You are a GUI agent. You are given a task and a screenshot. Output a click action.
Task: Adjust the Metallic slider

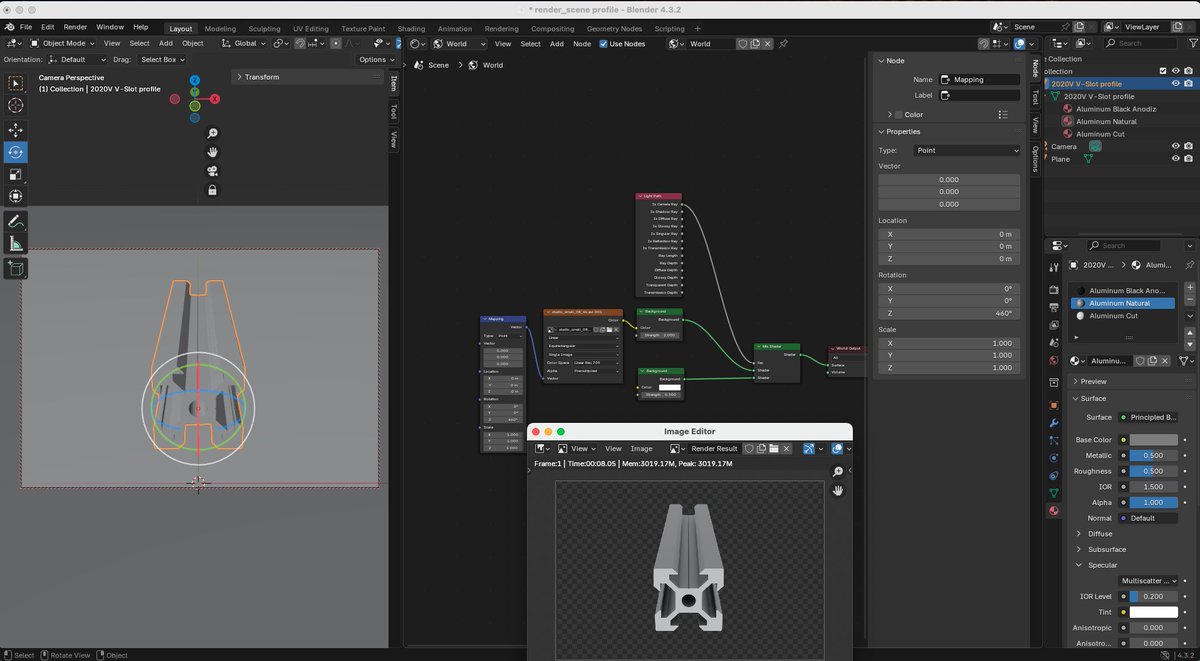1153,455
